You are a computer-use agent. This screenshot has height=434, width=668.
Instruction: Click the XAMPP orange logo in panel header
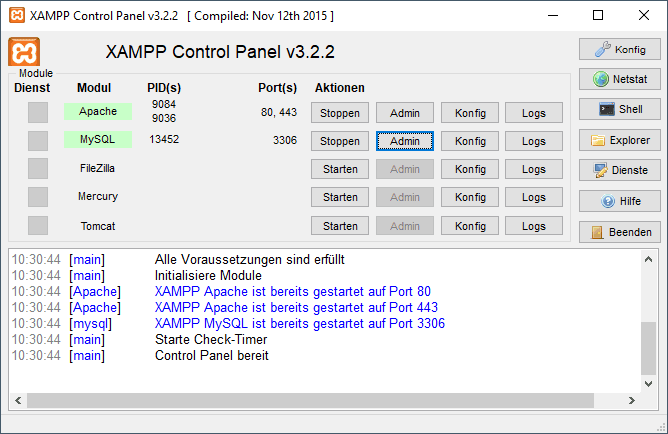tap(25, 52)
